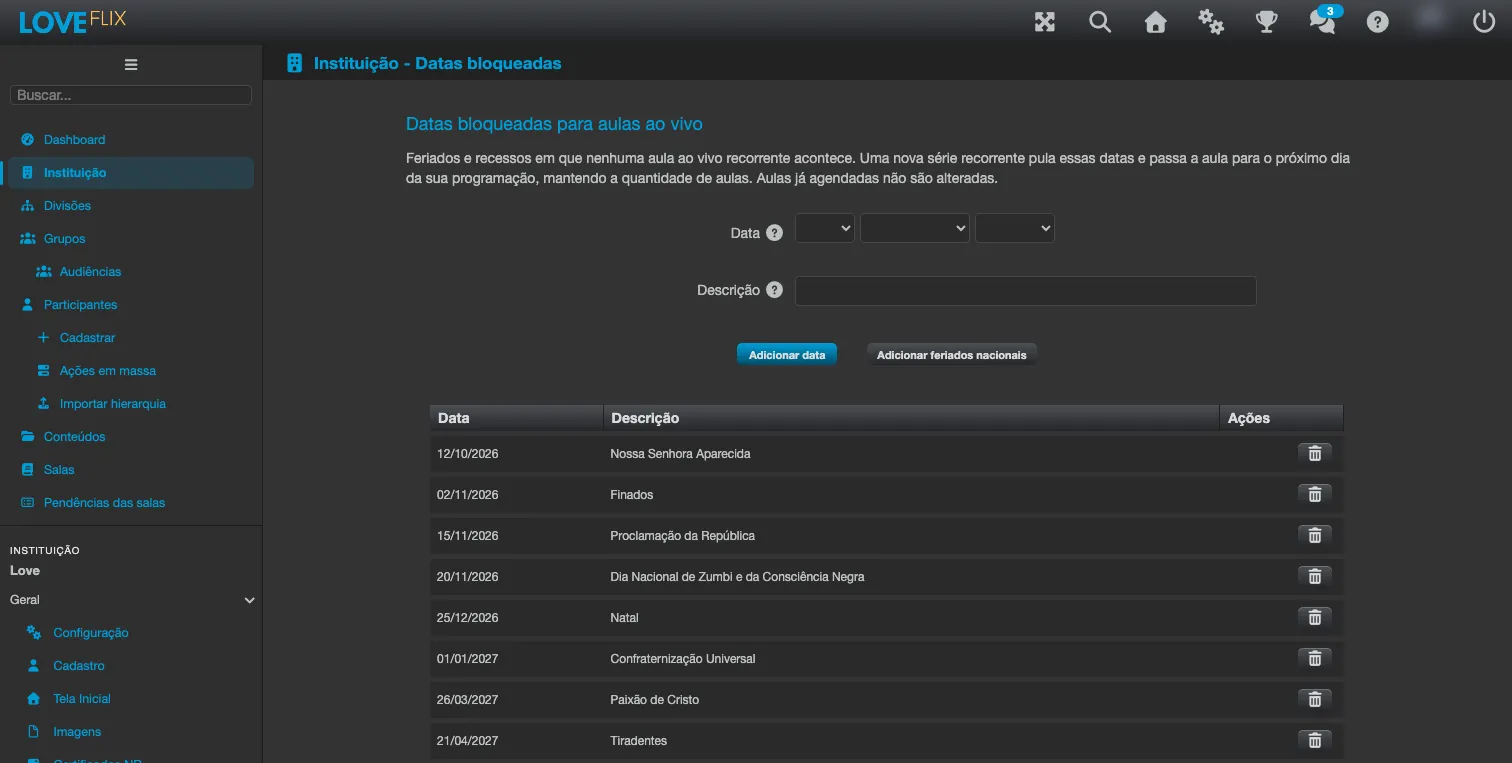1512x763 pixels.
Task: Open the day dropdown of Data field
Action: 825,228
